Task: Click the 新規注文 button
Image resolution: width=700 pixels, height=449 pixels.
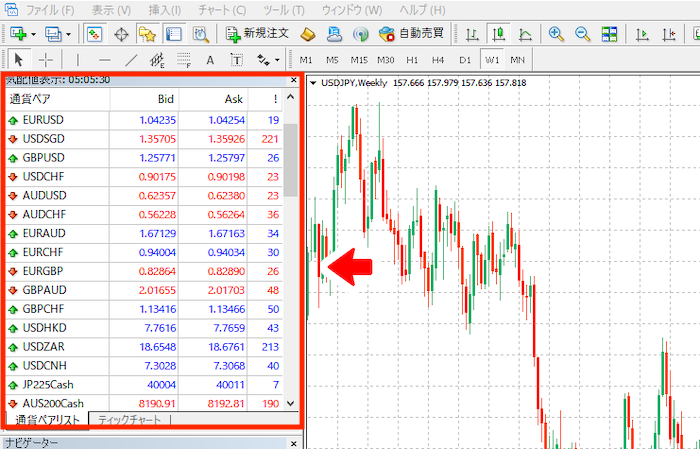Action: (x=258, y=34)
